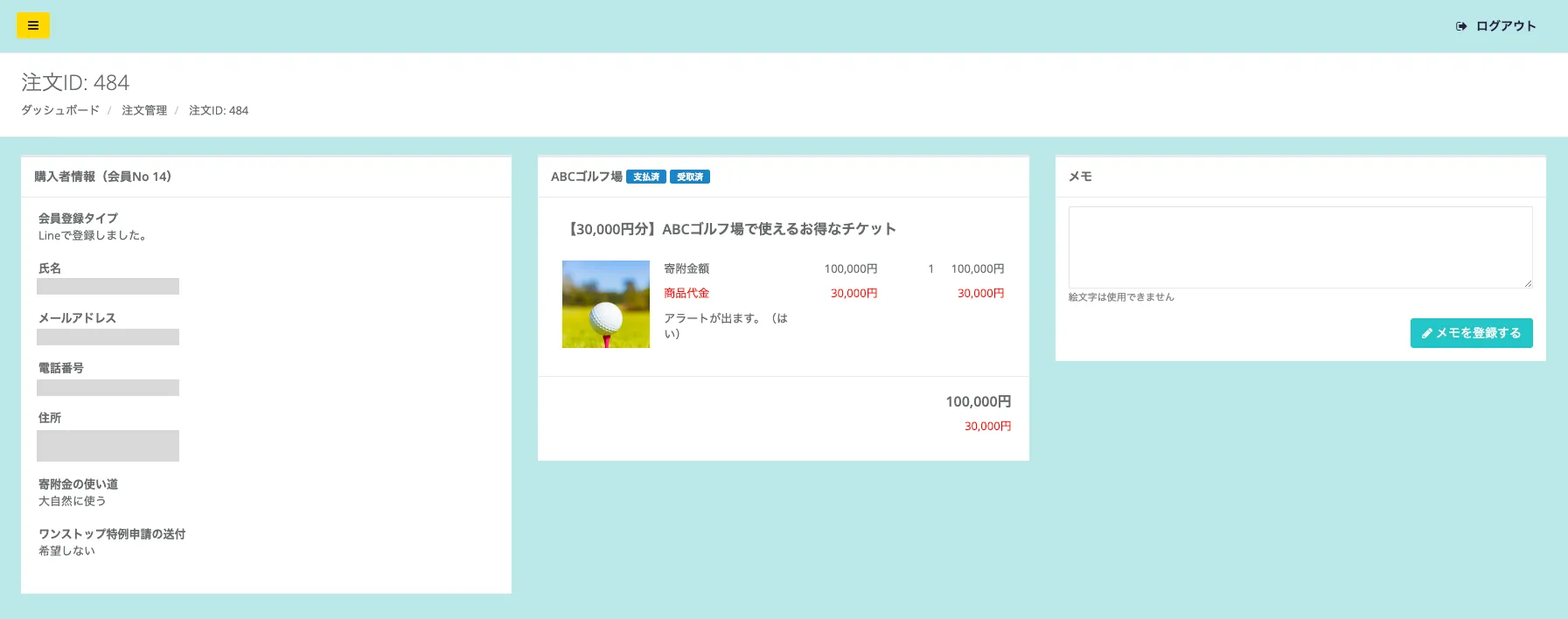Screen dimensions: 1568x619
Task: Click 寄附金の使い道 label
Action: click(78, 484)
